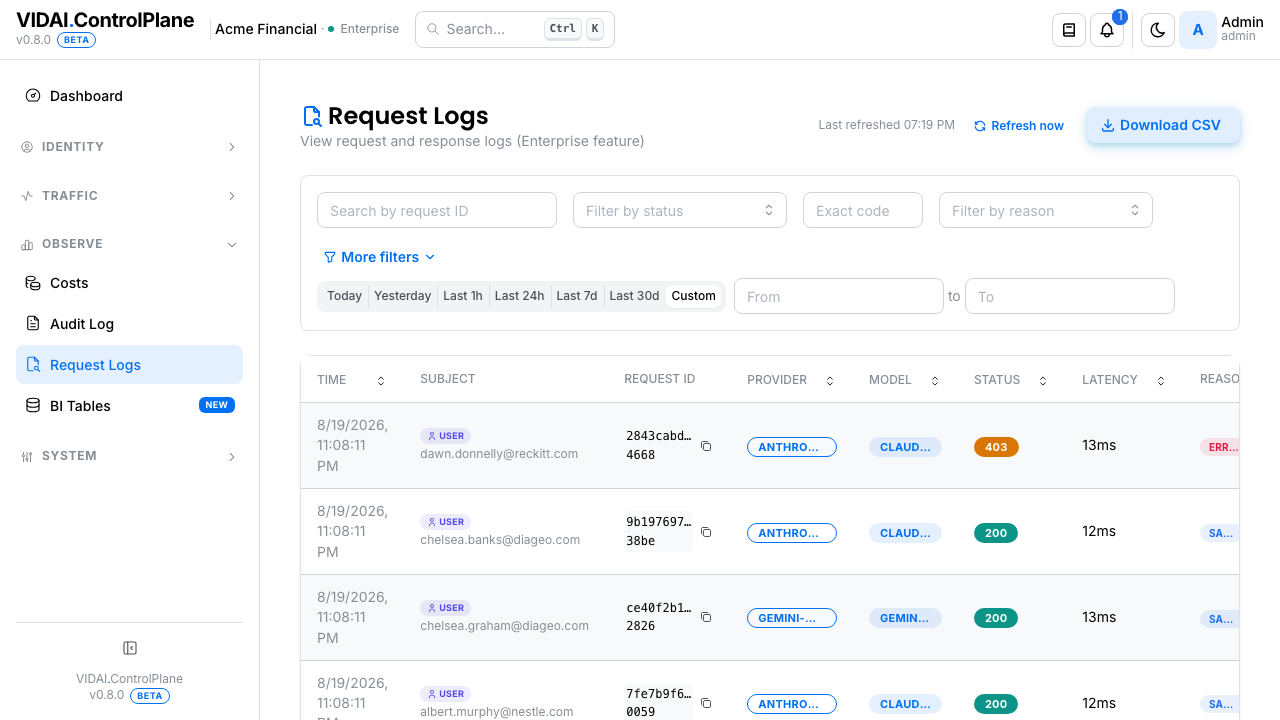Click the SUBJECT column header
Image resolution: width=1280 pixels, height=720 pixels.
[448, 379]
